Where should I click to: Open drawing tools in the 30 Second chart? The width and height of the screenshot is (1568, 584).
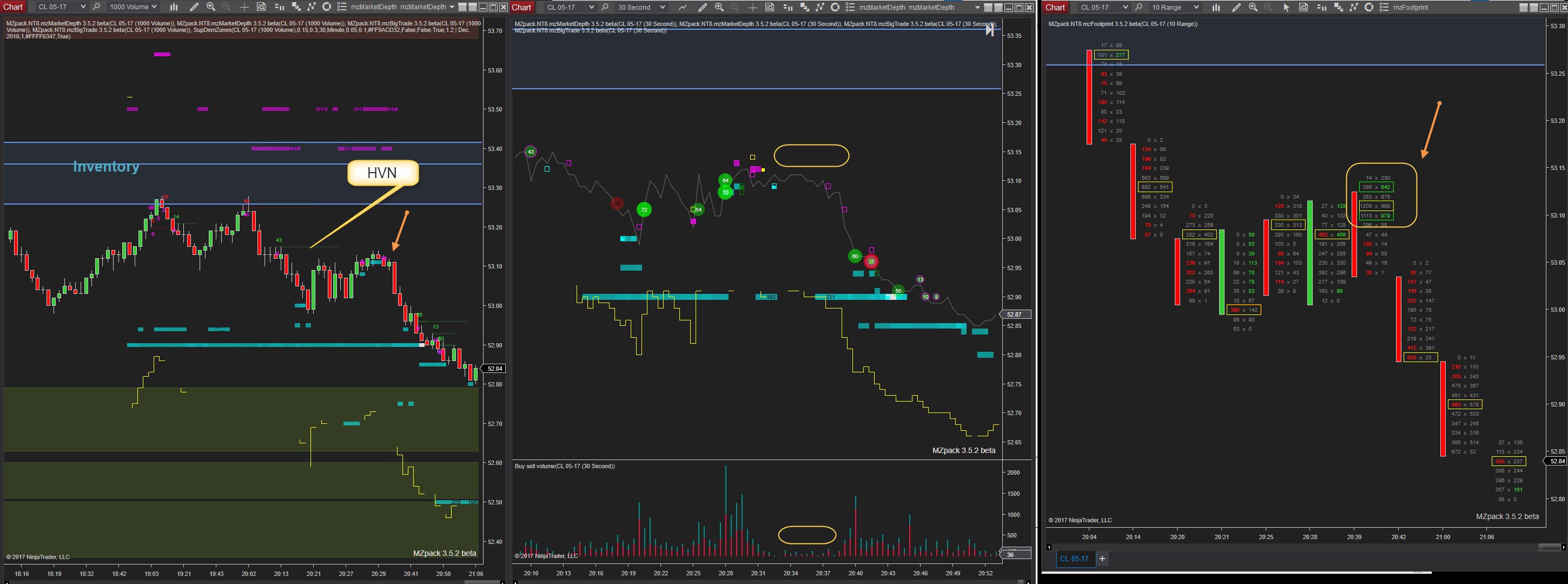point(703,6)
